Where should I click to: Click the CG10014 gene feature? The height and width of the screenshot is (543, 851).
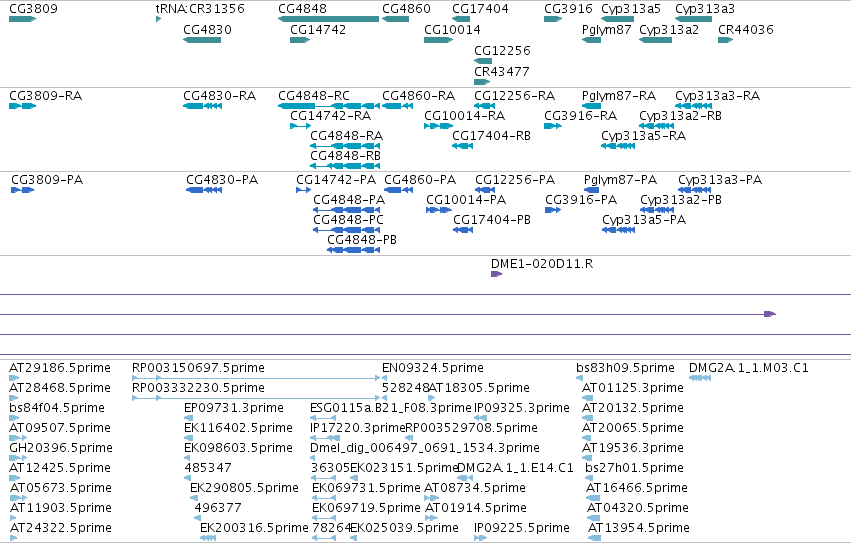[x=439, y=40]
